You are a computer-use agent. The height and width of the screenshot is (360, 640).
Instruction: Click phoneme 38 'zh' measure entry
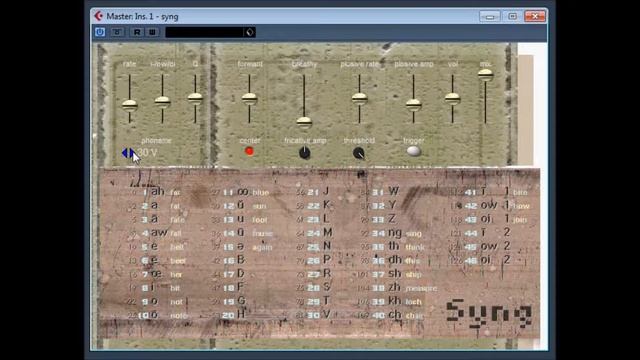tap(404, 288)
